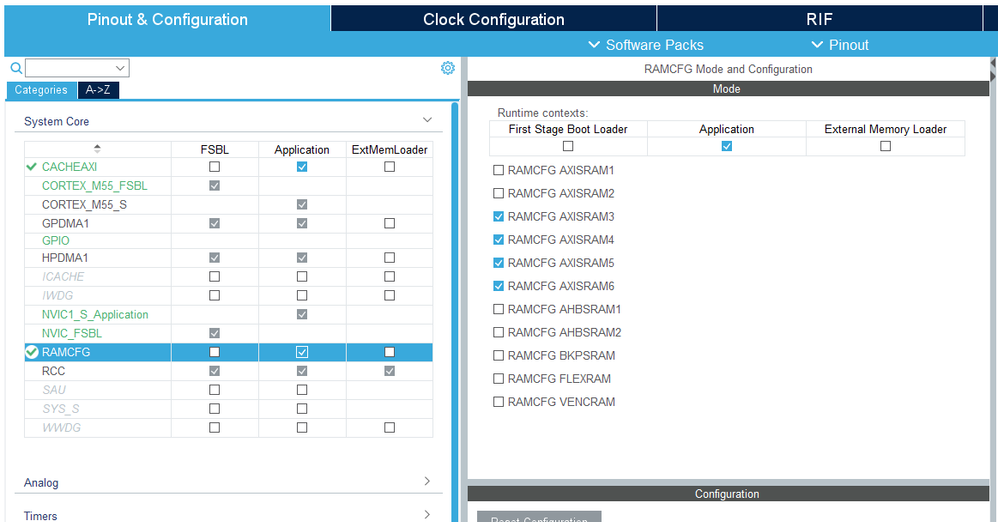Click the status check icon beside RAMCFG

click(32, 352)
